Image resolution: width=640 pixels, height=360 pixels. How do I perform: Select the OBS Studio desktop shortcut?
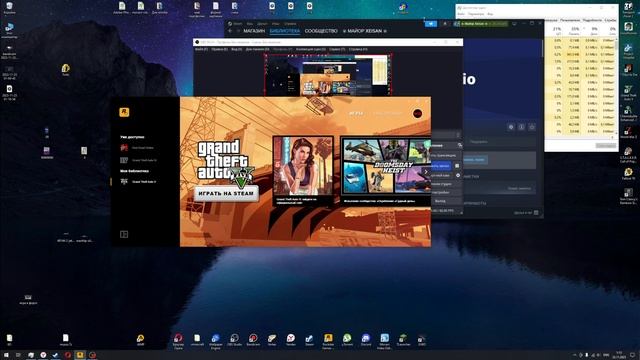pos(235,340)
